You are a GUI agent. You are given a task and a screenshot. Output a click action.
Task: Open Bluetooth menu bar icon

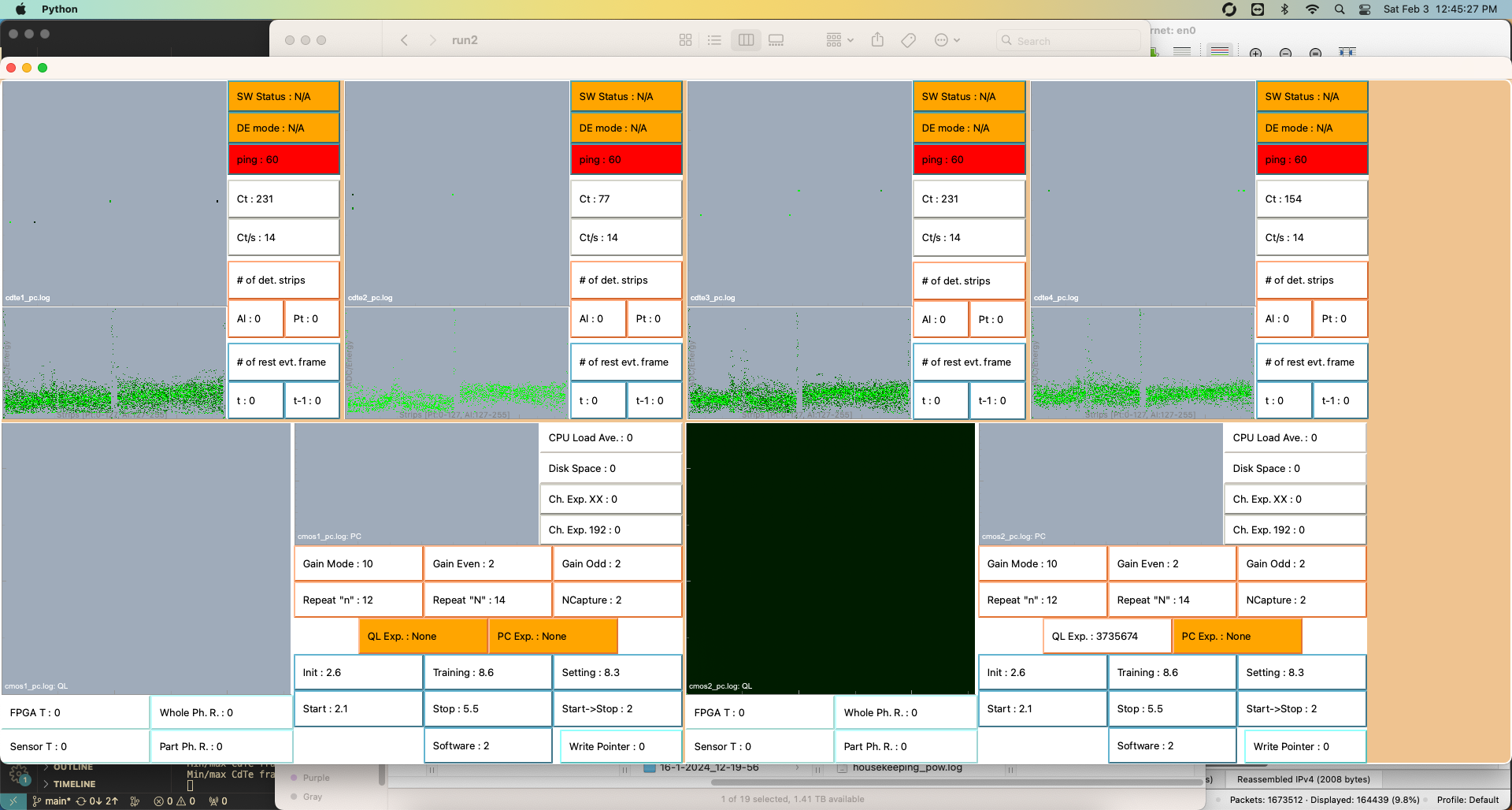point(1284,9)
